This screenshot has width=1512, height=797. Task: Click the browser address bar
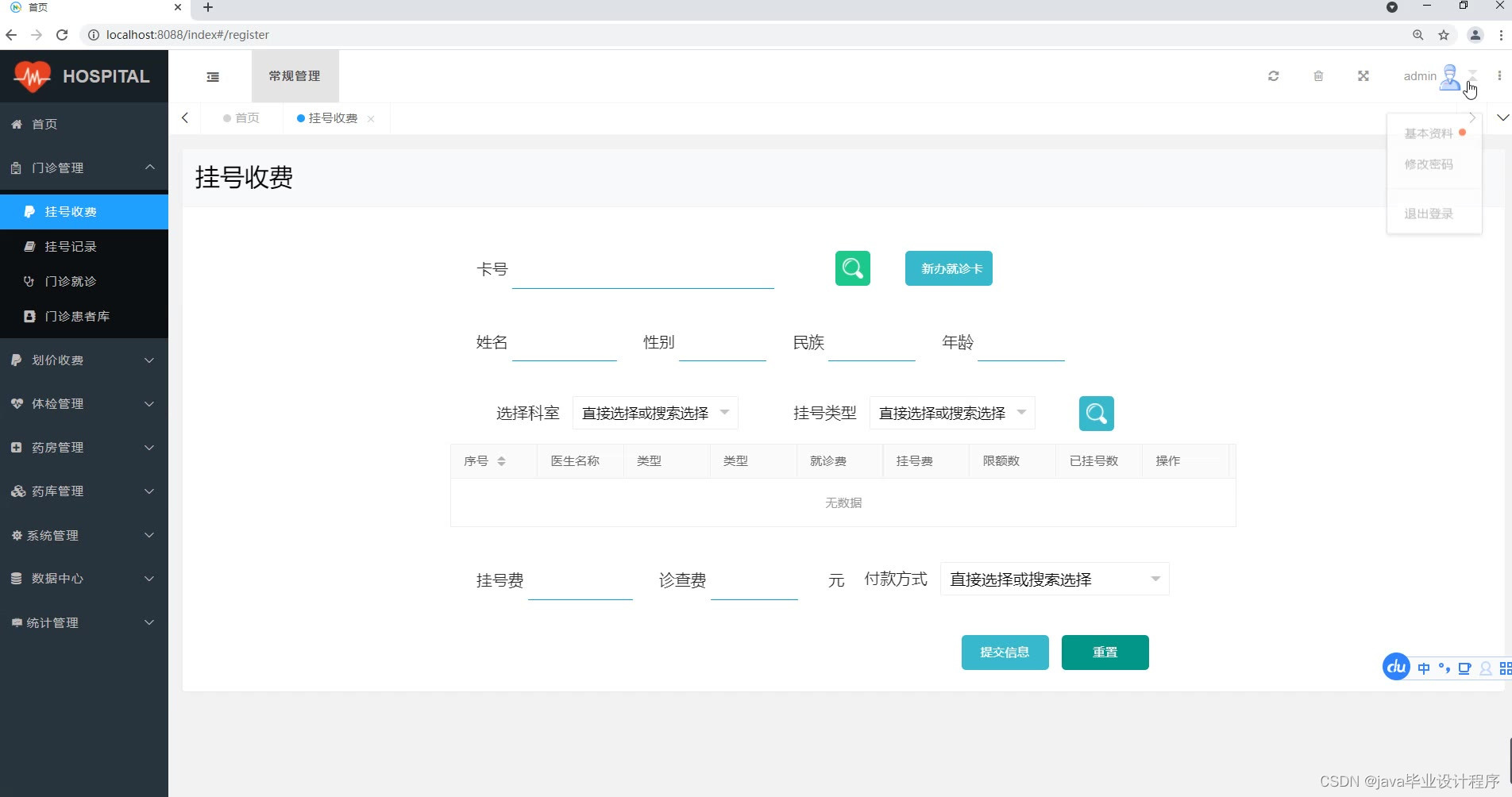click(746, 35)
